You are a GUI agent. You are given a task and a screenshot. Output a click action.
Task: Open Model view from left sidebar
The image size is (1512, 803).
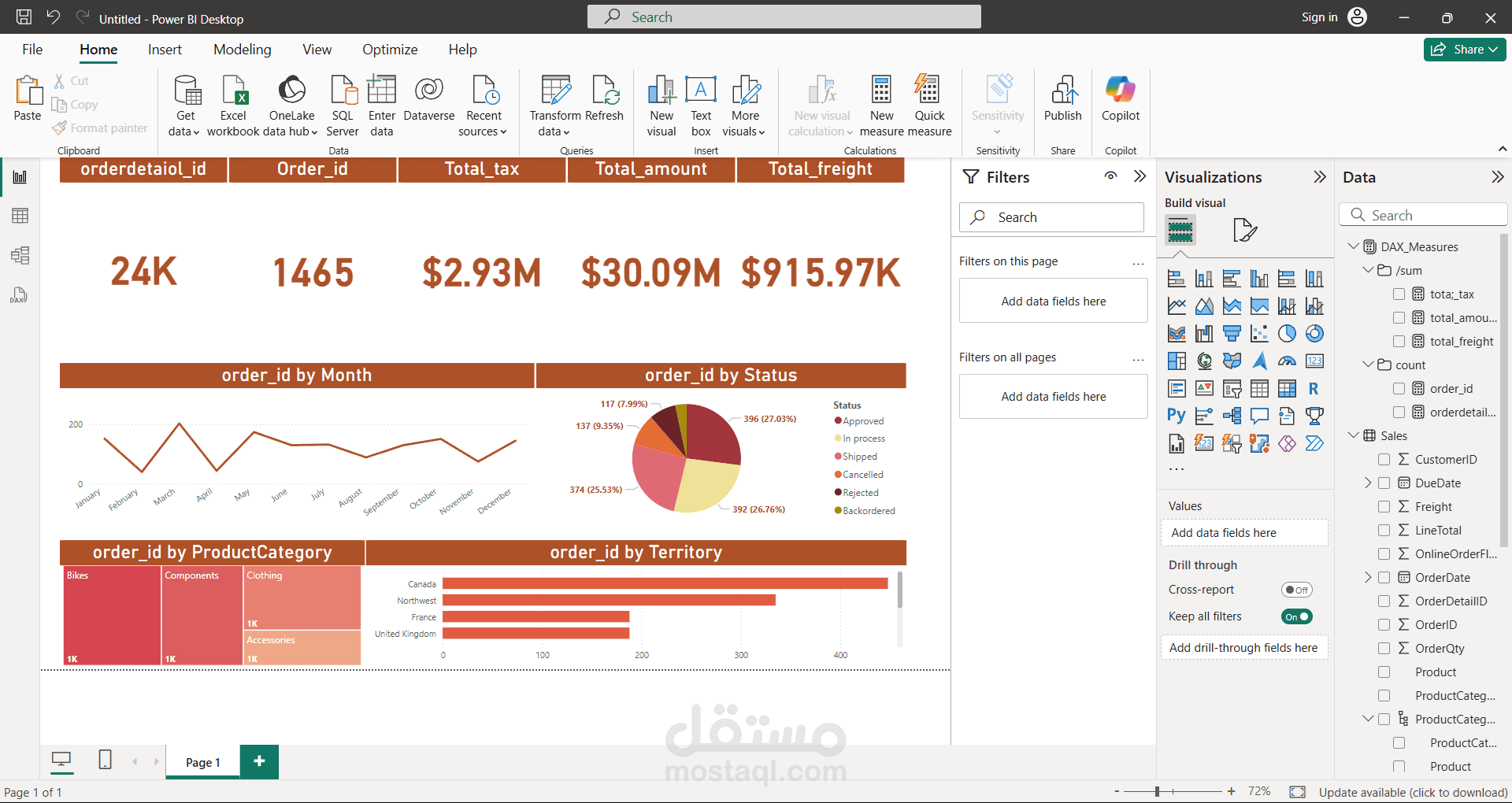[x=20, y=255]
